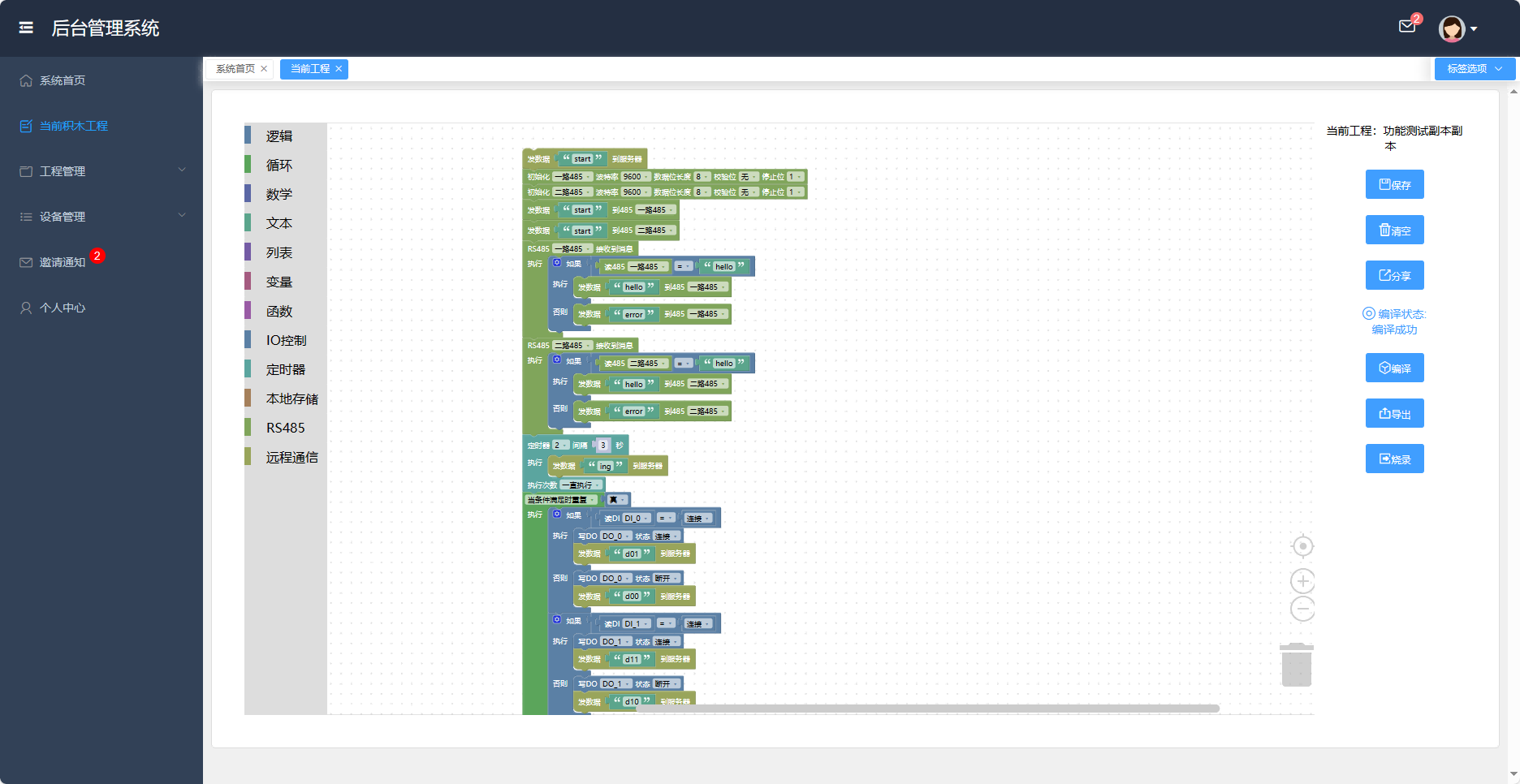Click the trash can on the canvas
Screen dimensions: 1520x784
pyautogui.click(x=1297, y=665)
